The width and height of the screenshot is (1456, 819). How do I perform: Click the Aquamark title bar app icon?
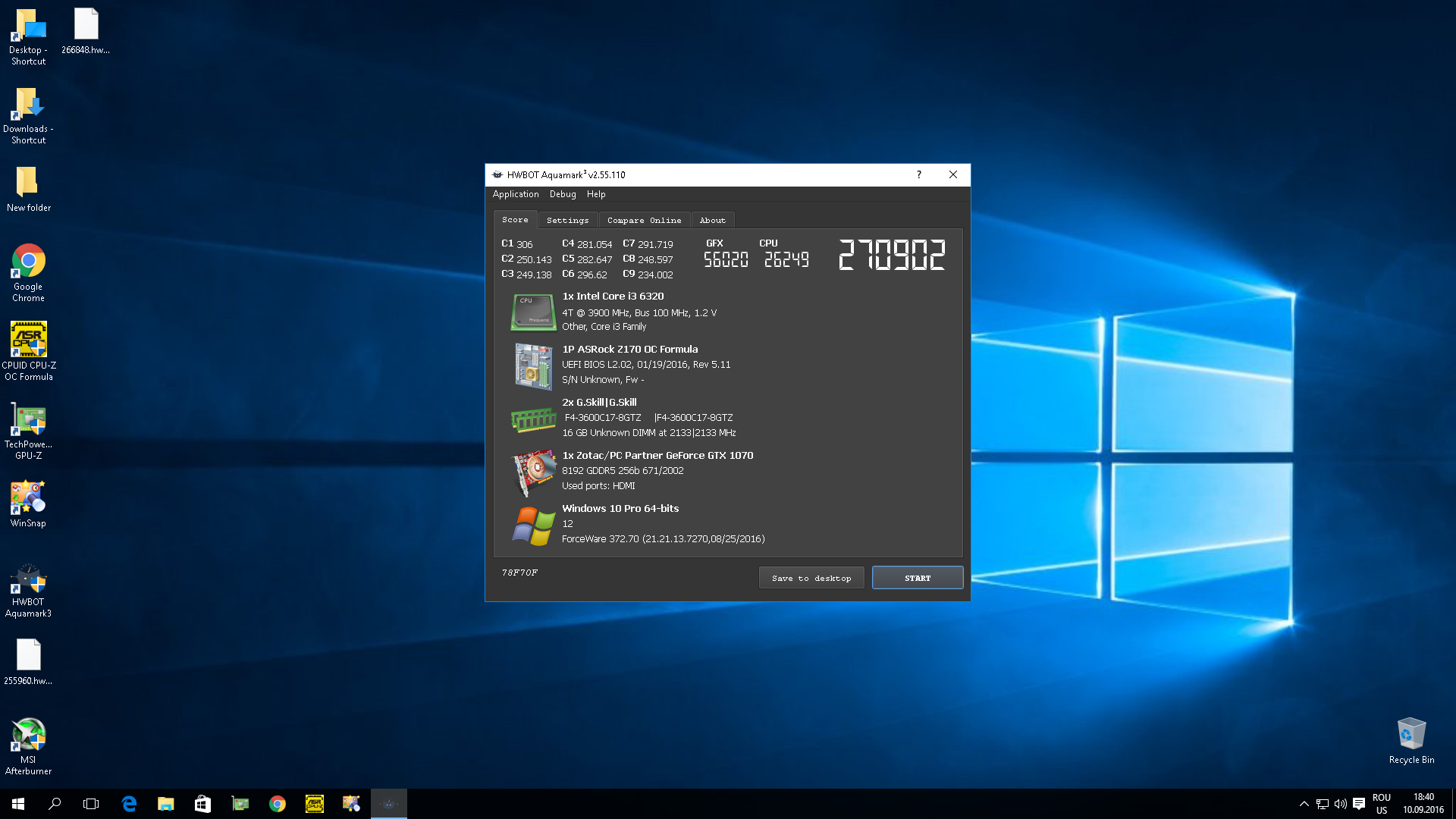tap(497, 175)
